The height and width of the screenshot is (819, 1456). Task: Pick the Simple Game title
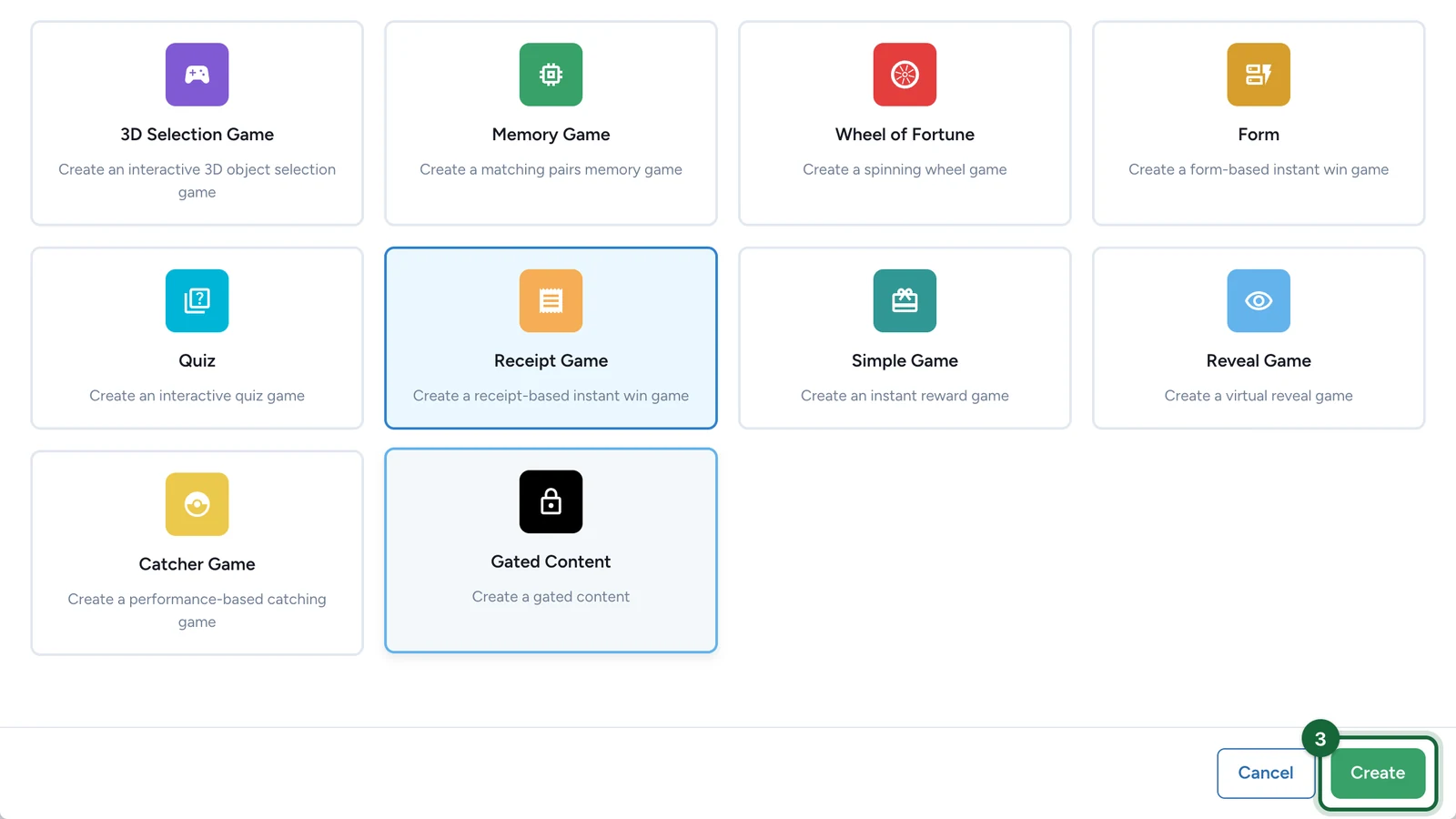tap(905, 360)
